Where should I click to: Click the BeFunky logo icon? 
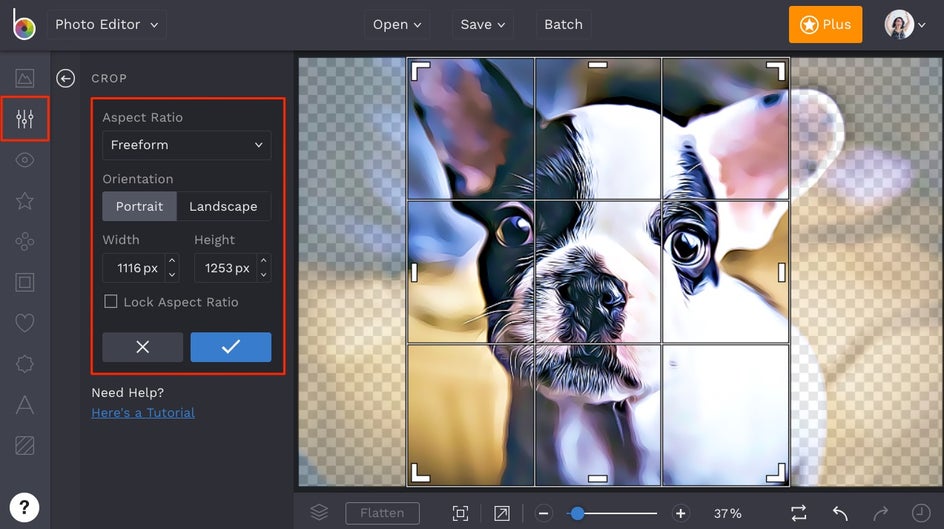pos(23,24)
